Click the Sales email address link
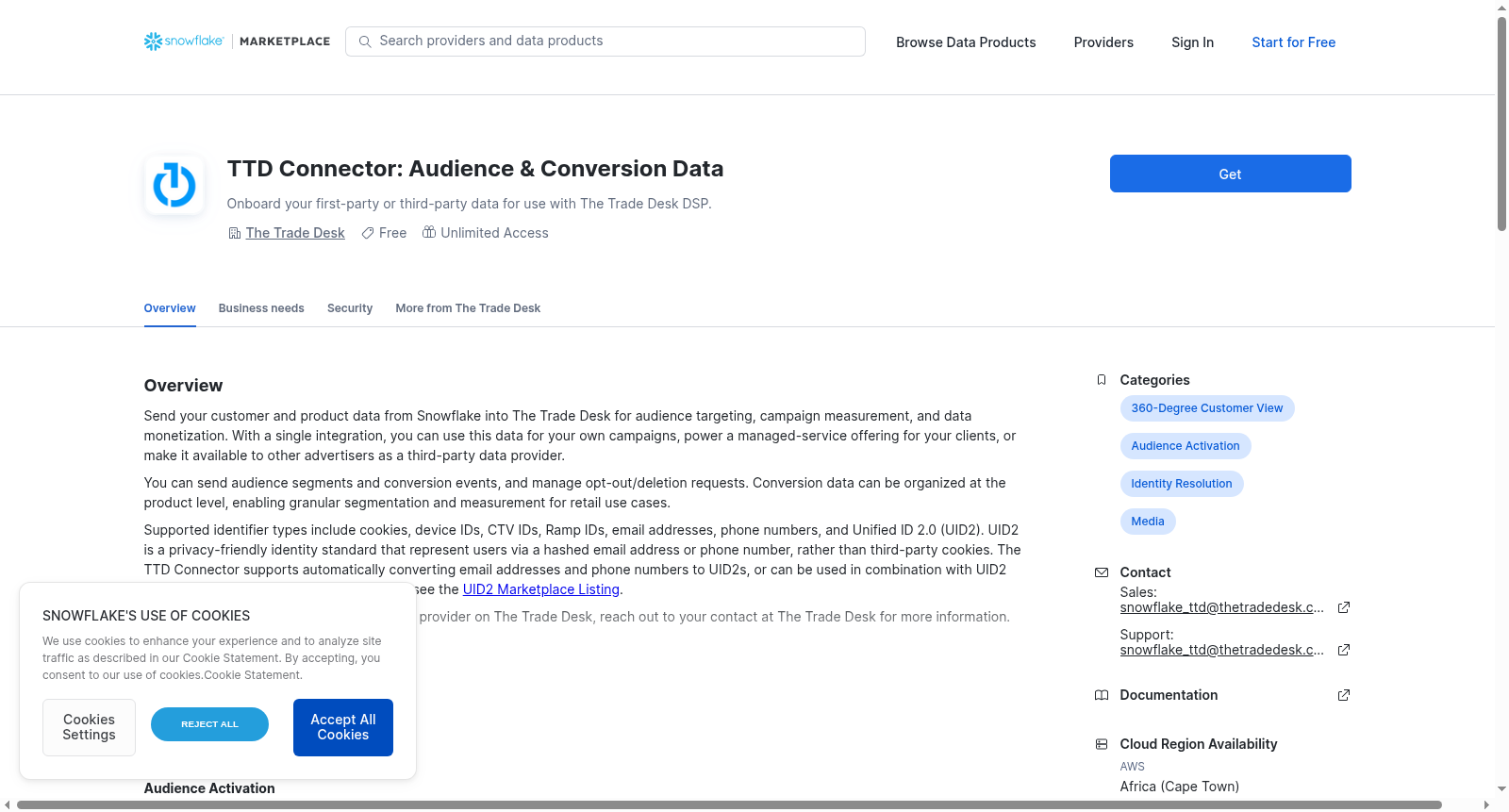This screenshot has height=812, width=1509. (x=1222, y=607)
